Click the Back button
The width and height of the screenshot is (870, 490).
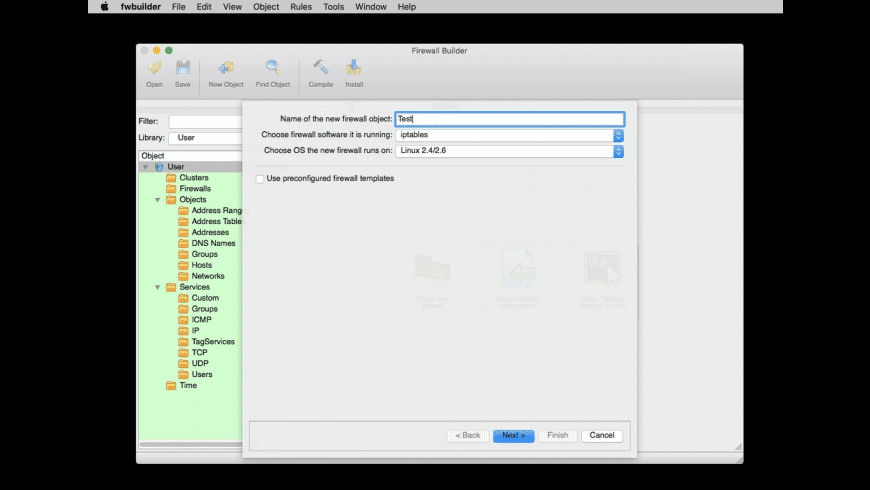(x=468, y=436)
